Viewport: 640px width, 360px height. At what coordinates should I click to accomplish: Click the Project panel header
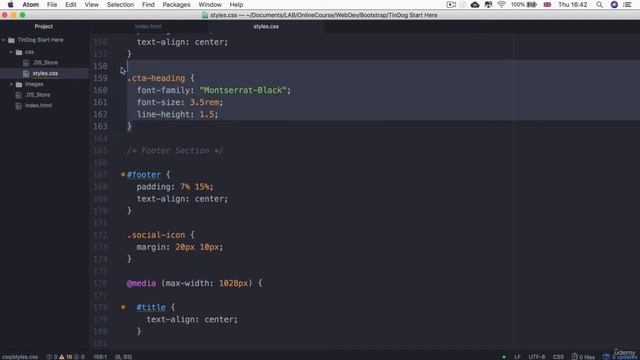[44, 27]
